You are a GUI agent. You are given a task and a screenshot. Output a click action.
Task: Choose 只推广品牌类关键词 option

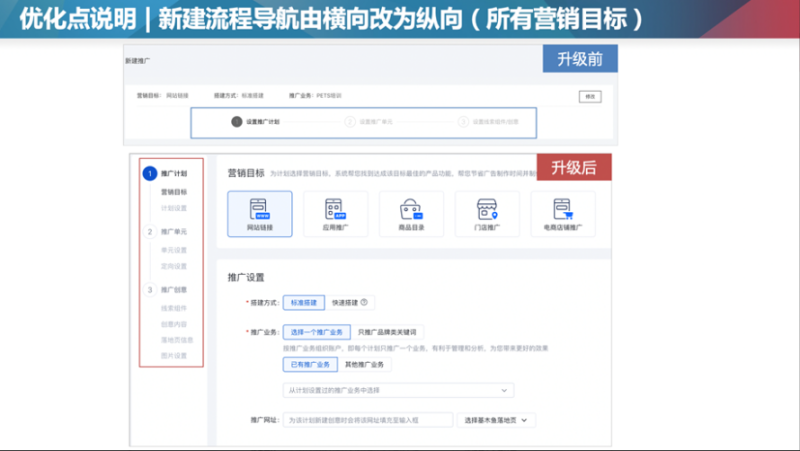point(387,332)
